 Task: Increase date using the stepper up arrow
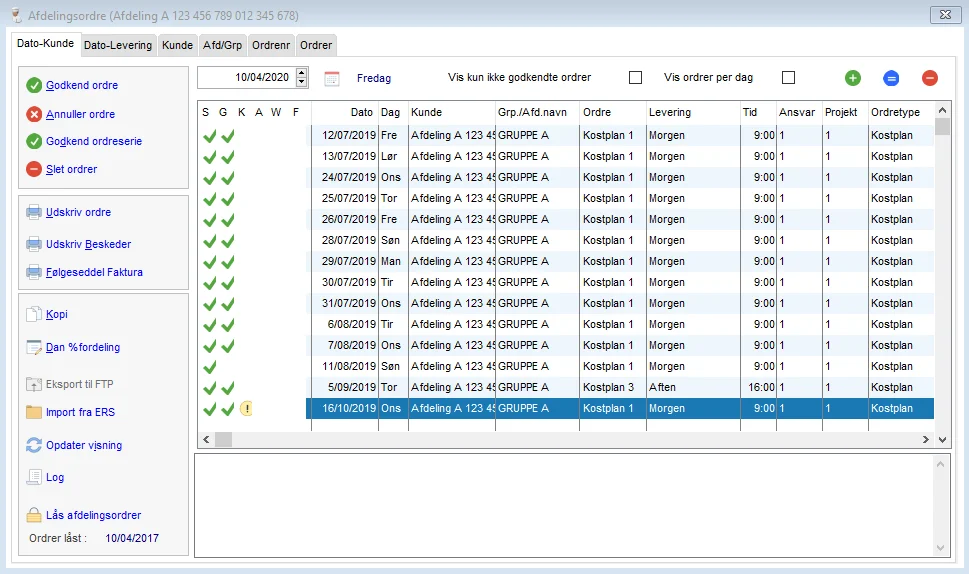[302, 73]
